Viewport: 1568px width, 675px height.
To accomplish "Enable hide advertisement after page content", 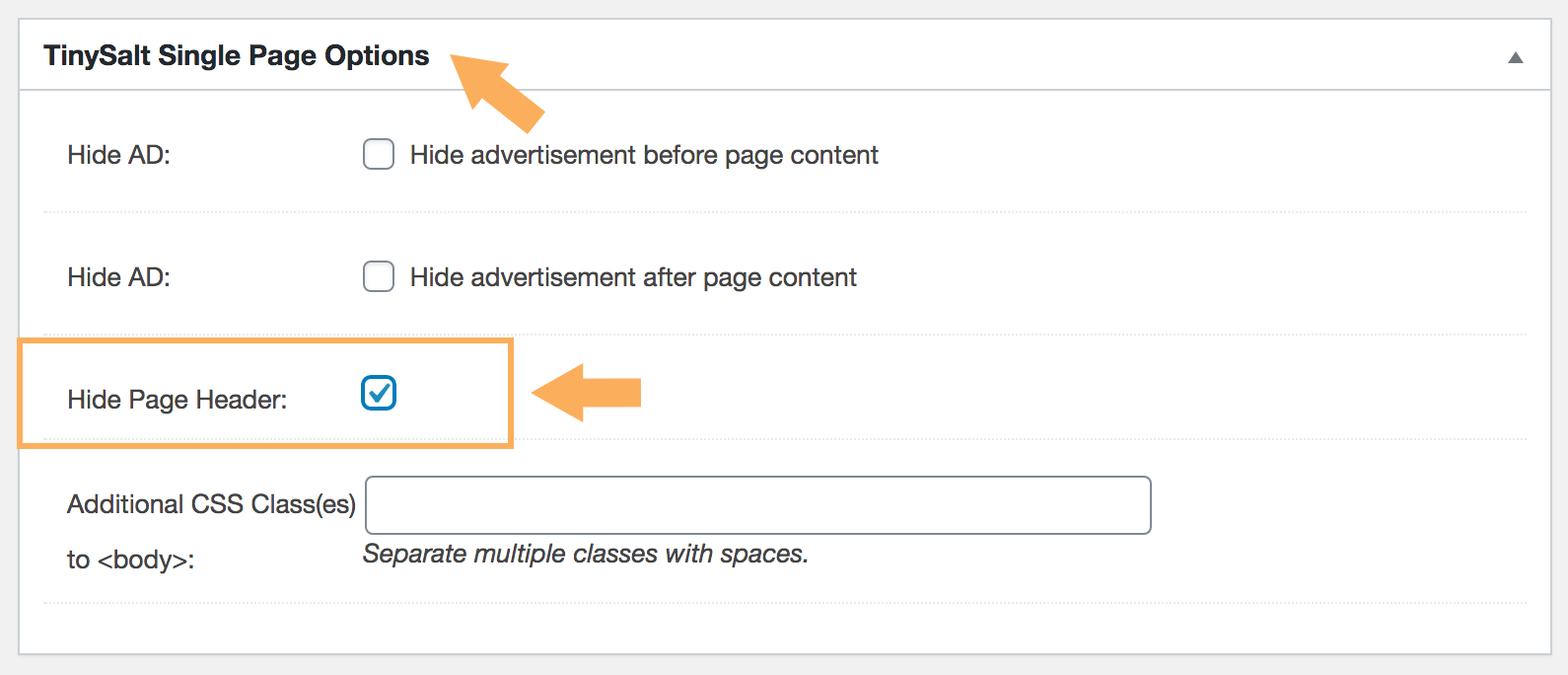I will coord(378,276).
